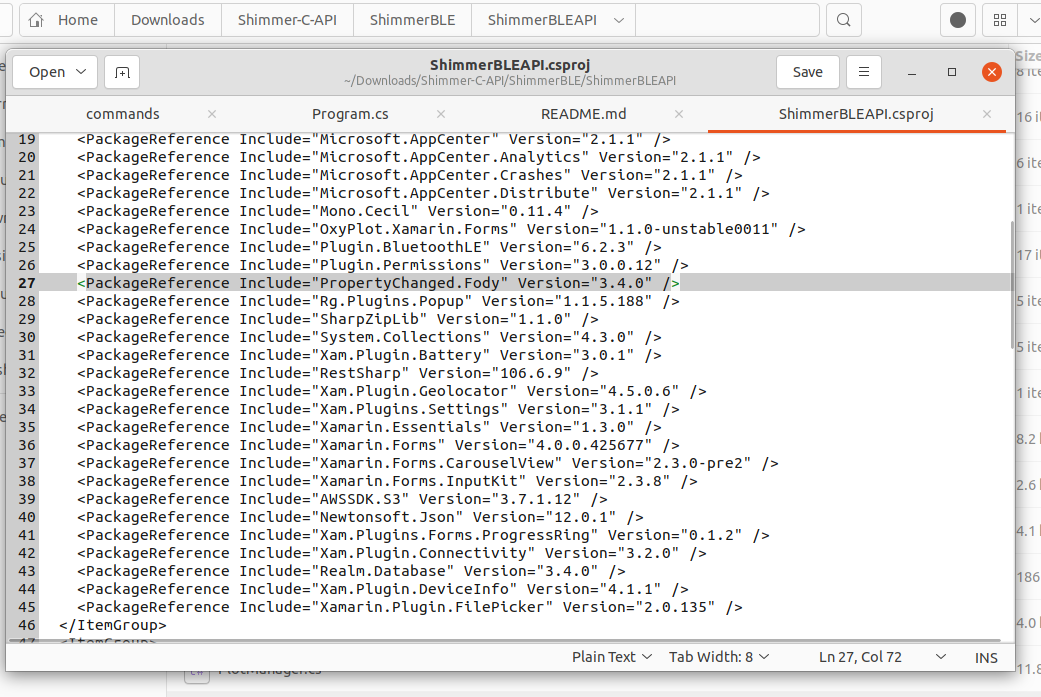1041x697 pixels.
Task: Click the SharpZipLib package line
Action: 338,319
